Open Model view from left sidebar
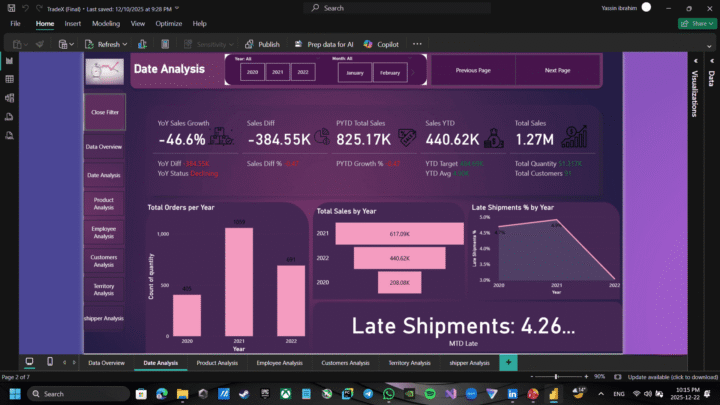Viewport: 720px width, 405px height. [x=9, y=97]
